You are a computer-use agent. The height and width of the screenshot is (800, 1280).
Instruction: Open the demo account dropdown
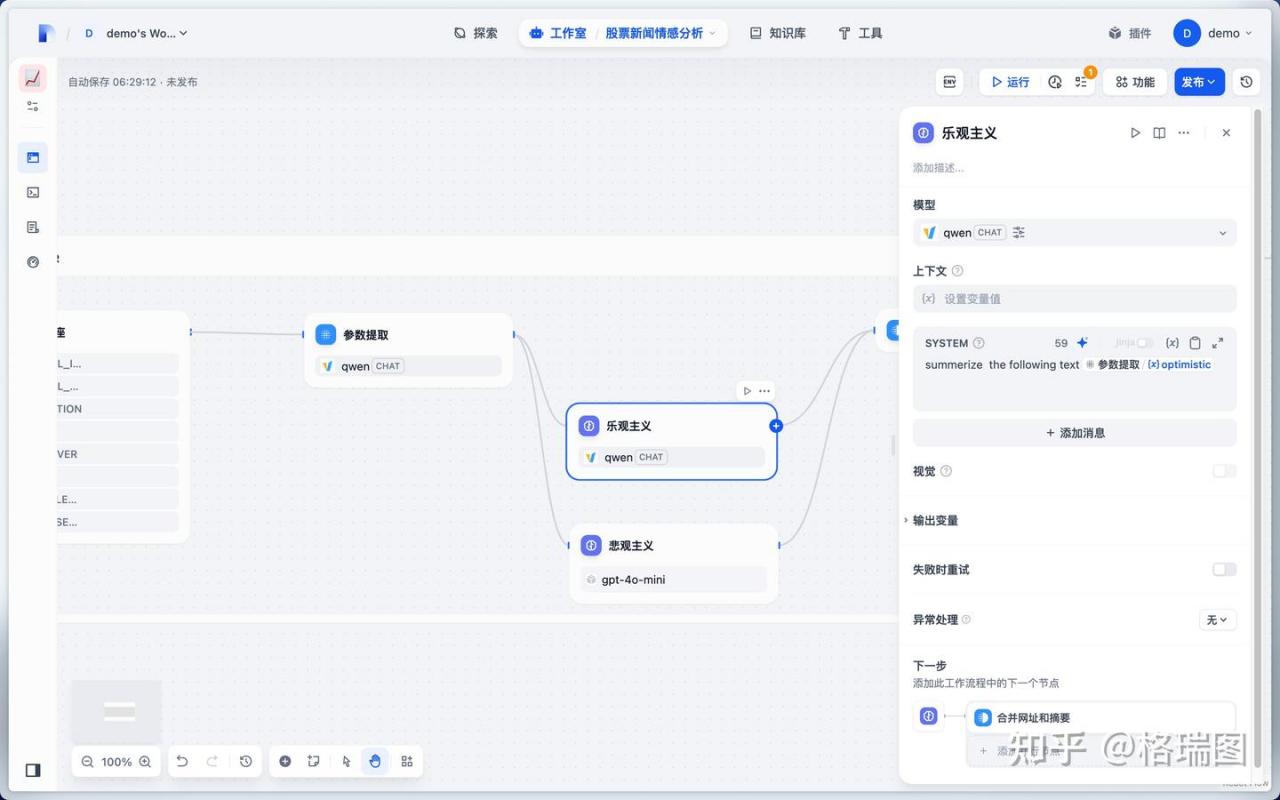coord(1213,33)
